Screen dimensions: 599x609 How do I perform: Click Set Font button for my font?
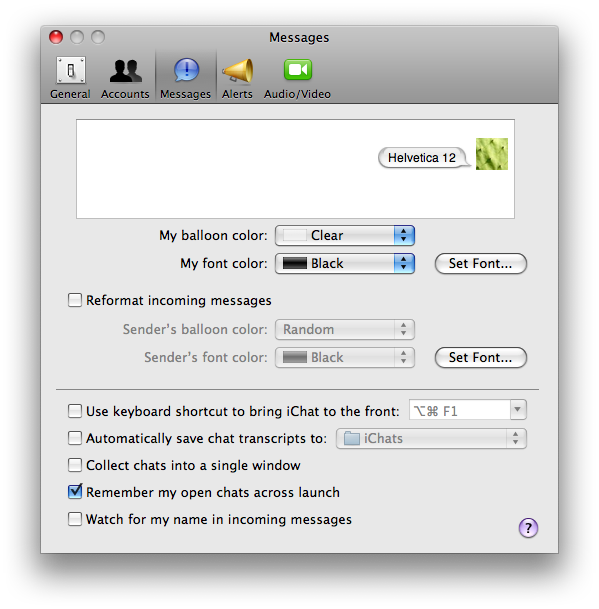click(481, 264)
